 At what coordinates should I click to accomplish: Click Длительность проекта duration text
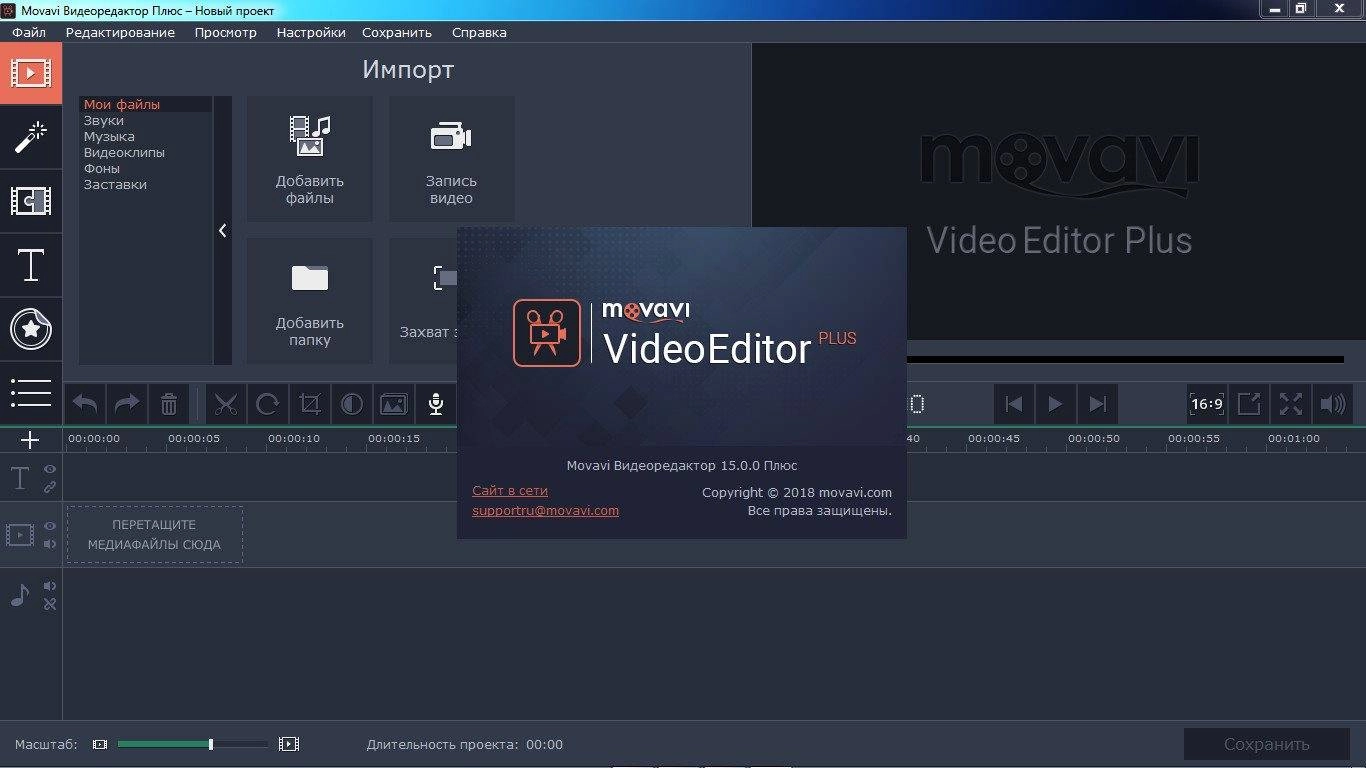click(464, 744)
